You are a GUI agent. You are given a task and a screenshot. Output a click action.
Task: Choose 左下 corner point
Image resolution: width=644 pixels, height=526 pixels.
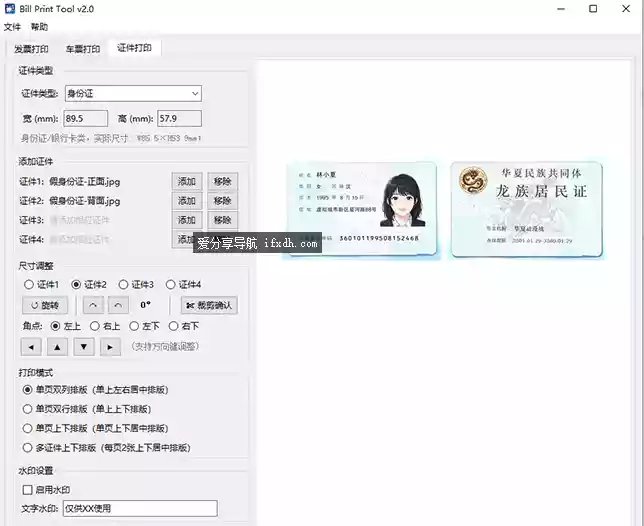point(144,326)
